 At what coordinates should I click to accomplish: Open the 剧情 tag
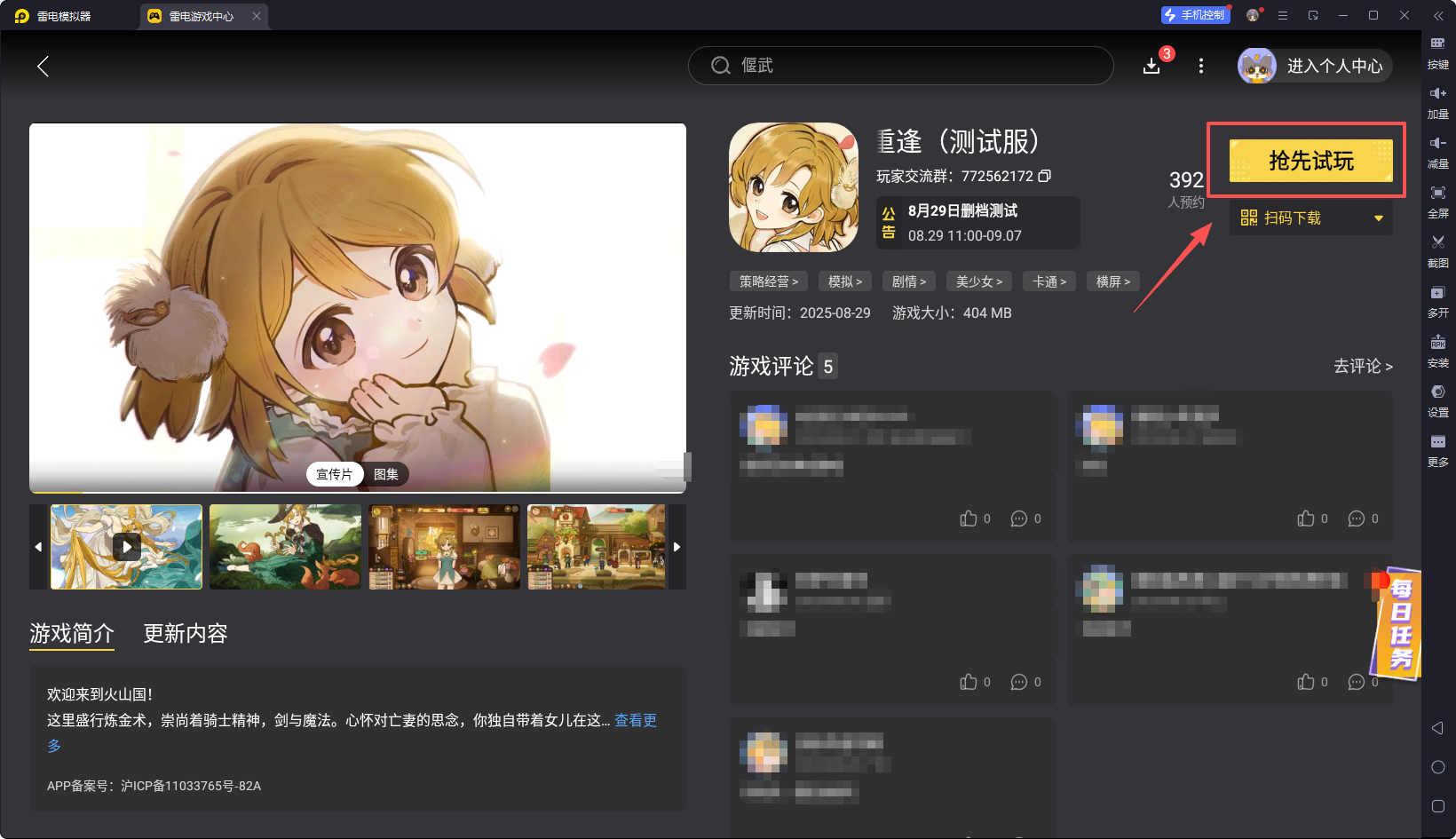point(909,281)
